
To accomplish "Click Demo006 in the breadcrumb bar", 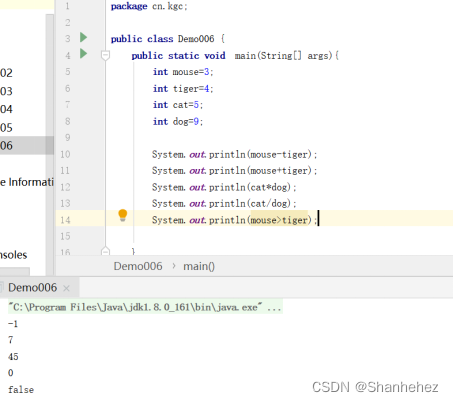I will click(138, 266).
